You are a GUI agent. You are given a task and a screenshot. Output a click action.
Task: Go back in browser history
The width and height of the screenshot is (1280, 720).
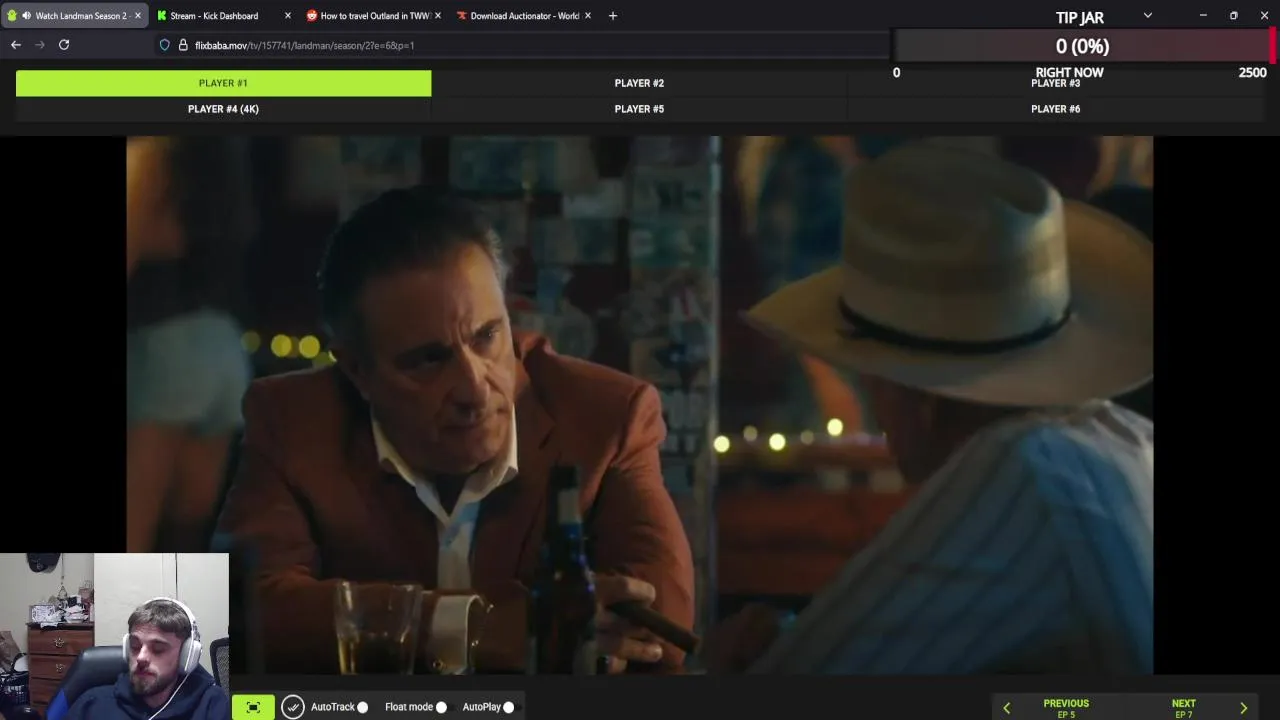click(16, 45)
